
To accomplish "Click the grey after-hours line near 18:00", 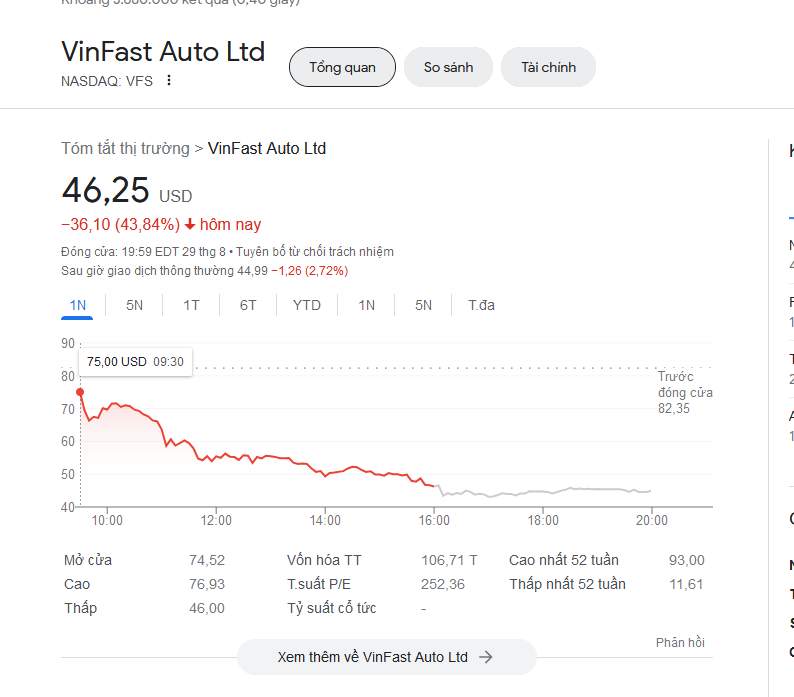I will (542, 492).
